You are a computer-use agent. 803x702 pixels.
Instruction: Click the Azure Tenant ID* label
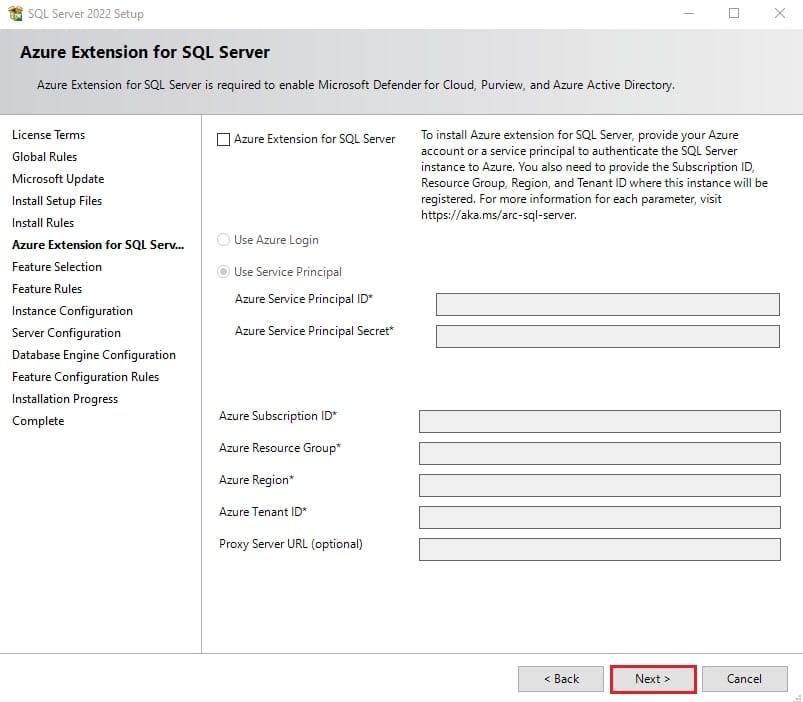[x=263, y=512]
